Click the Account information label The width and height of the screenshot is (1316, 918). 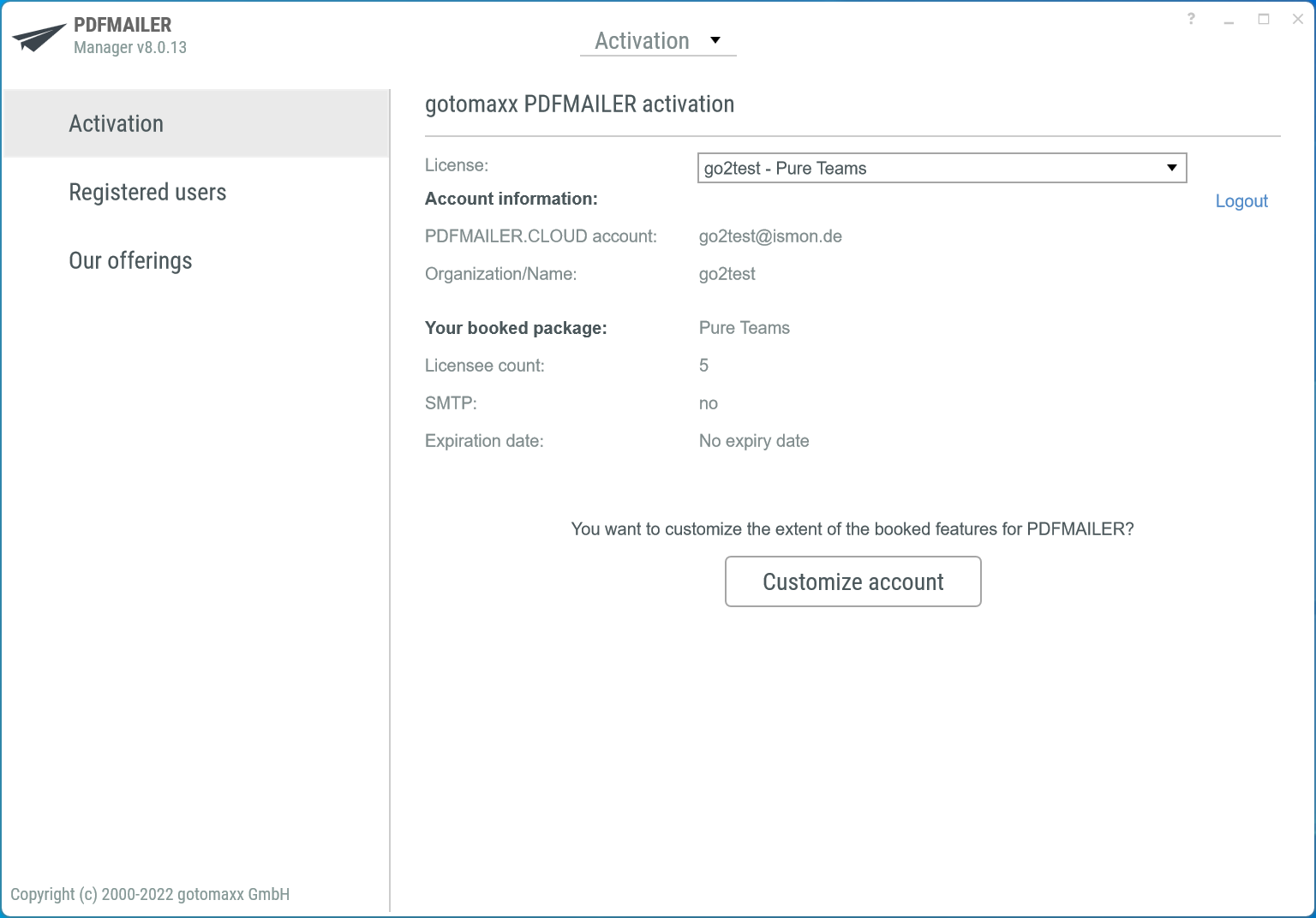pyautogui.click(x=511, y=199)
